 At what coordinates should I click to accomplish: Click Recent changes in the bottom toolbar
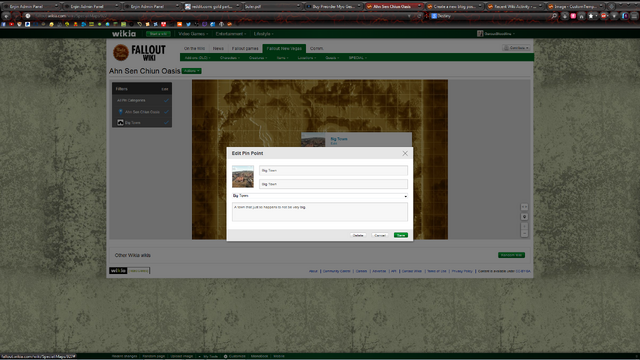tap(124, 356)
